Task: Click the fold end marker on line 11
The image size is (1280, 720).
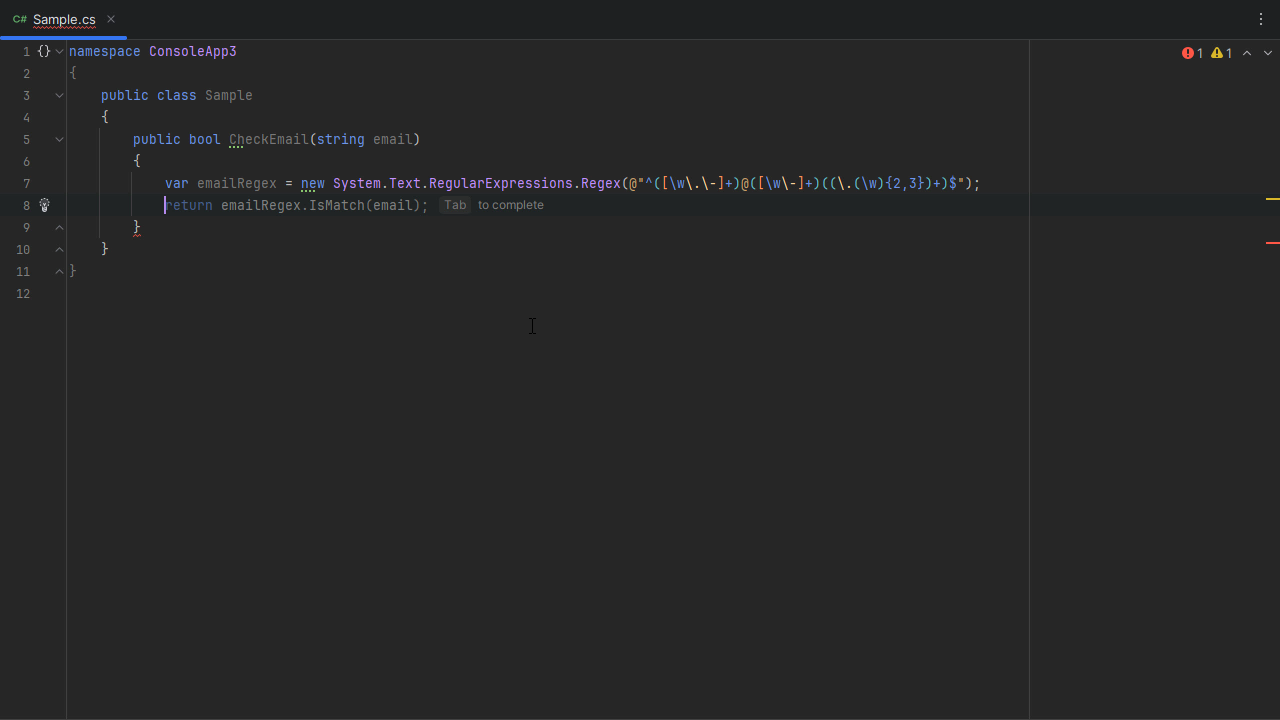Action: click(59, 271)
